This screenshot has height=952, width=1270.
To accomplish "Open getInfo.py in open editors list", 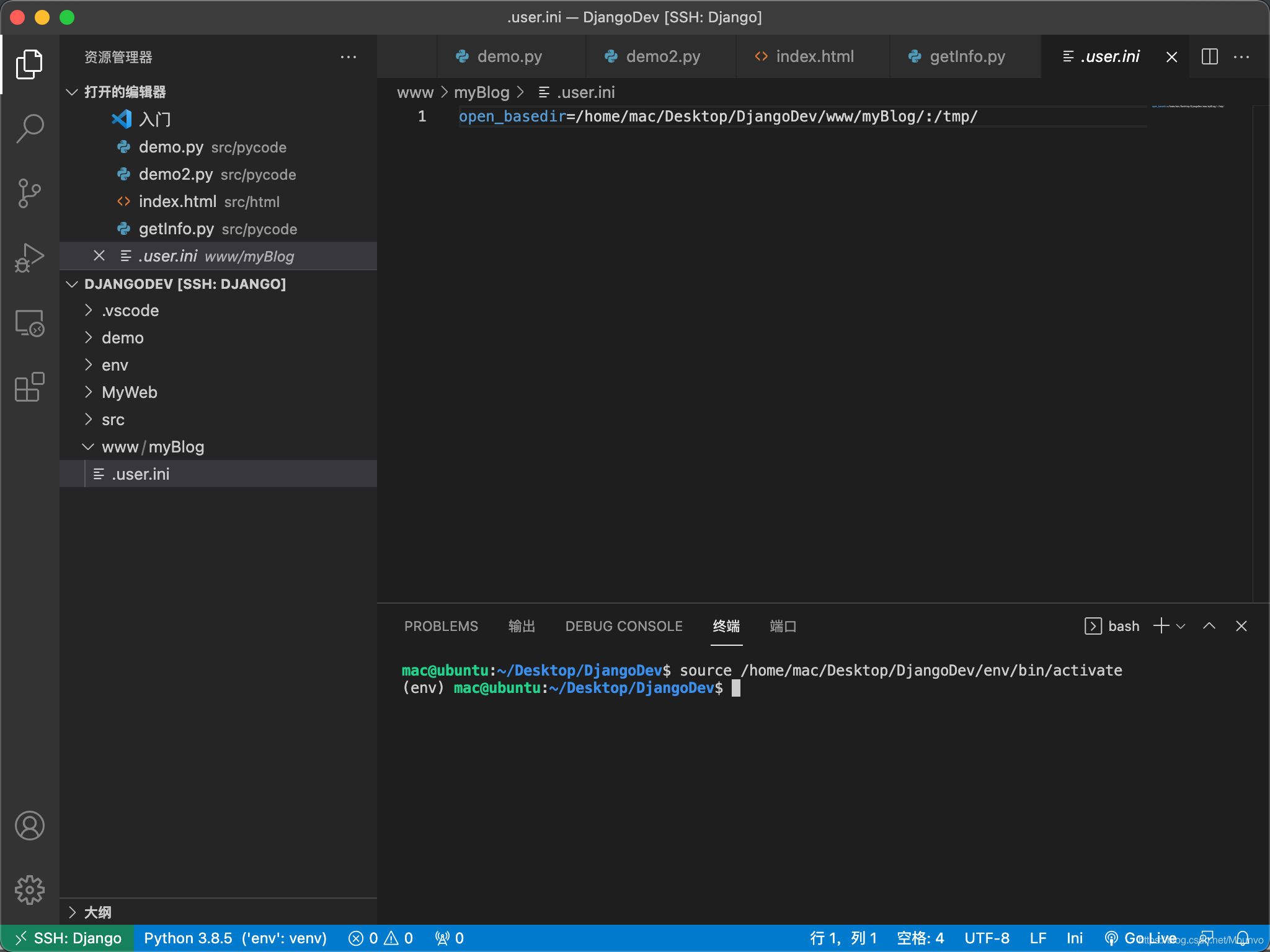I will [218, 229].
